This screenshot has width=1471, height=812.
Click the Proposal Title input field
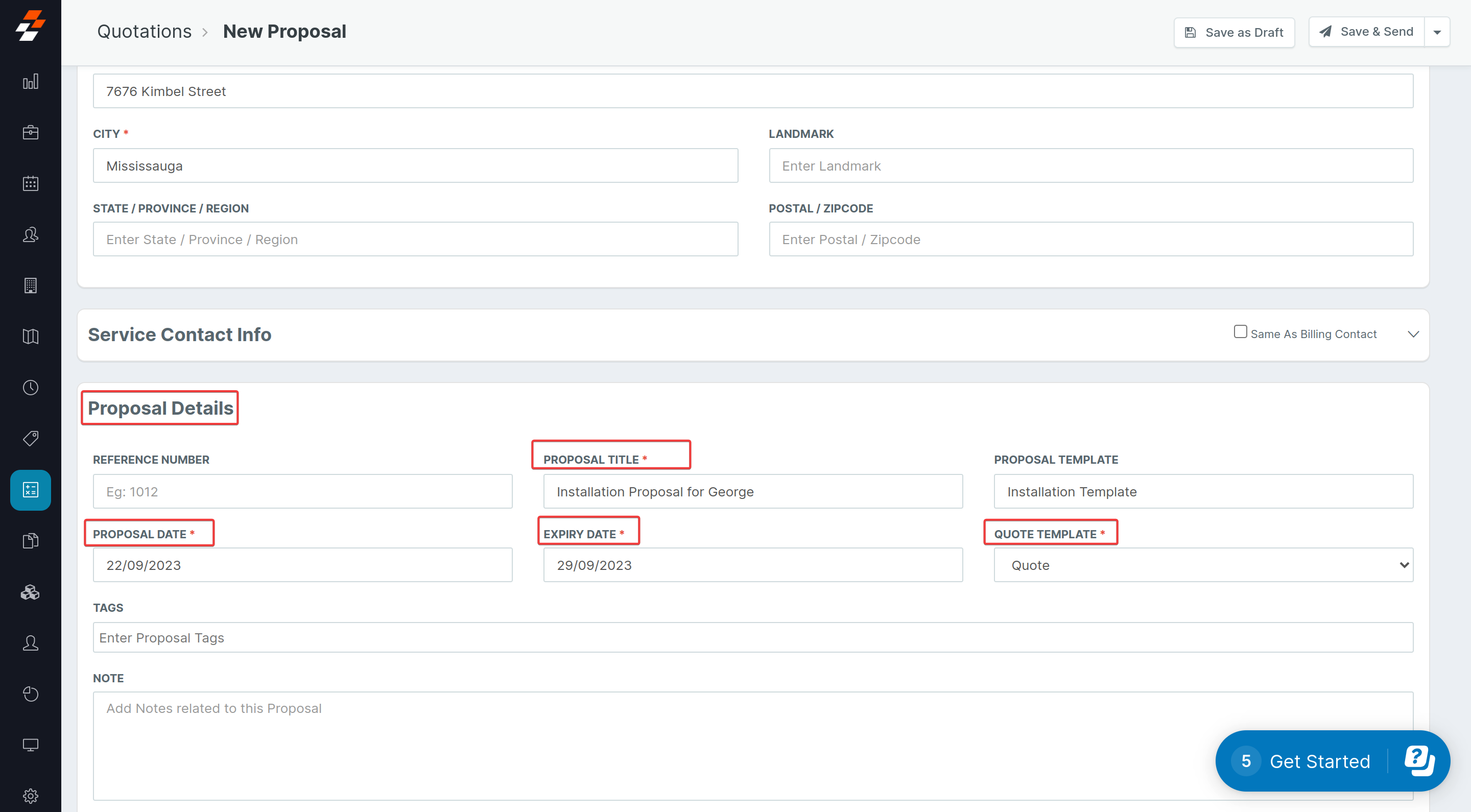pos(752,491)
